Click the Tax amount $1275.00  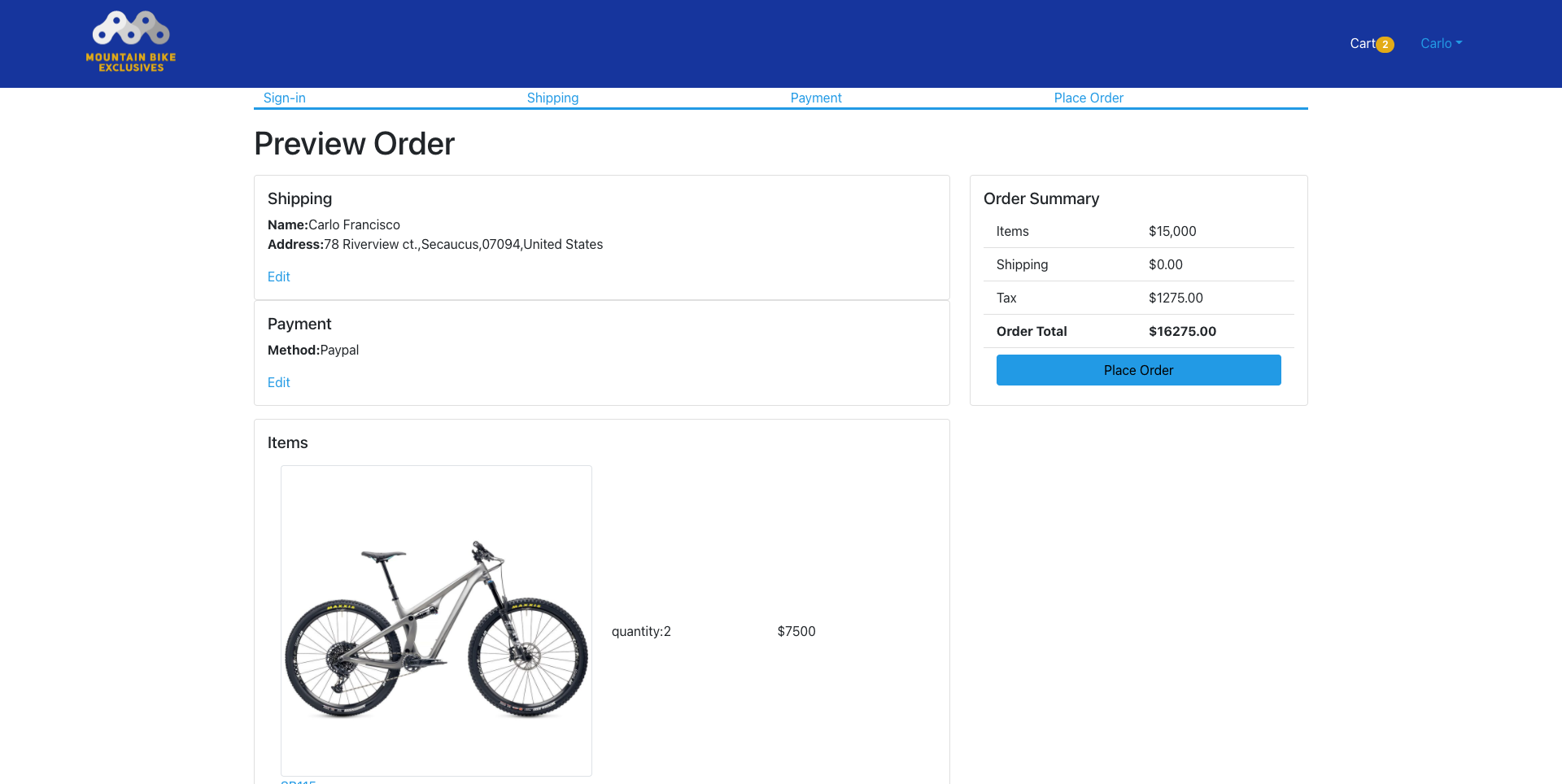pyautogui.click(x=1176, y=298)
